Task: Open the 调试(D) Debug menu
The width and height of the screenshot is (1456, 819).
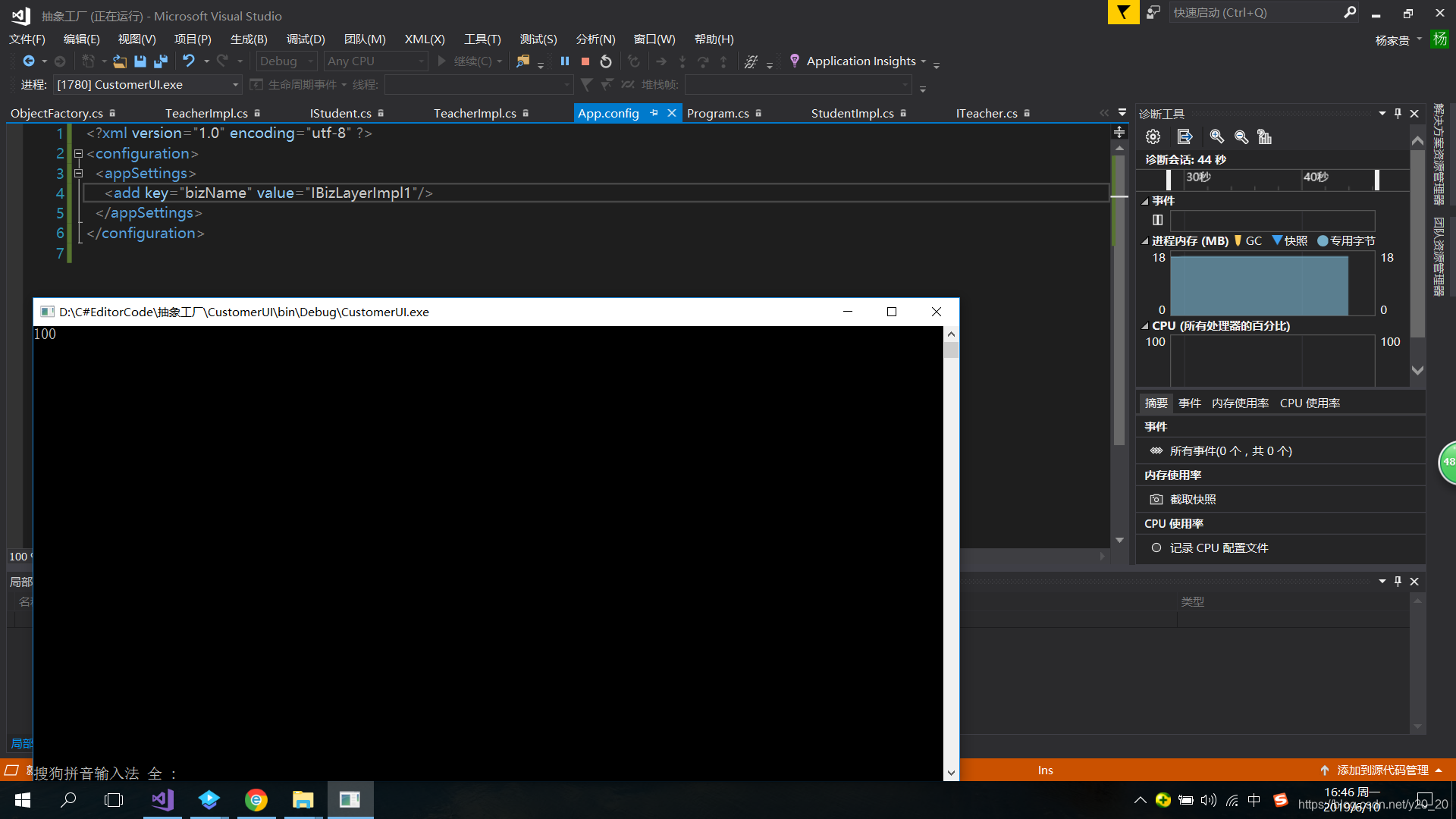Action: pyautogui.click(x=306, y=39)
